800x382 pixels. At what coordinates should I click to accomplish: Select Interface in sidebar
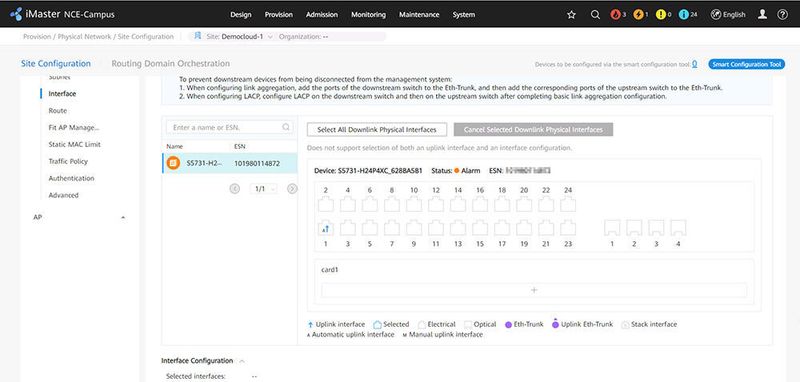click(62, 94)
